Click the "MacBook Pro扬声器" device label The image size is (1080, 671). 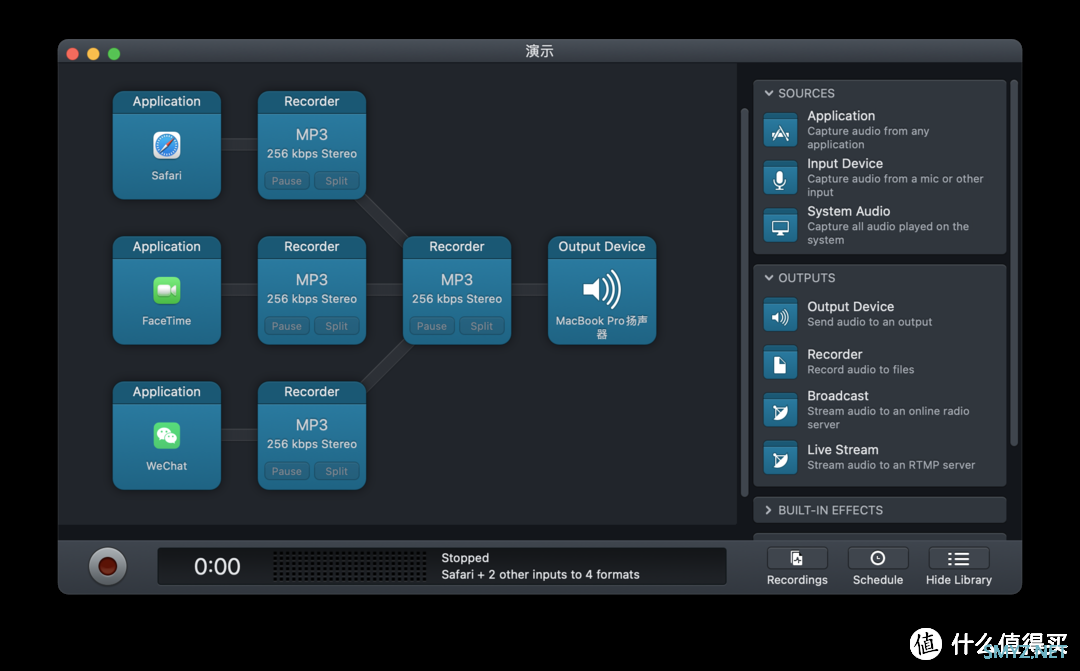pyautogui.click(x=602, y=327)
